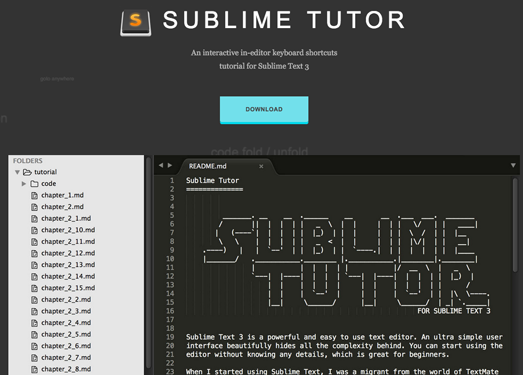The height and width of the screenshot is (375, 523).
Task: Click file icon beside chapter_2_2.md
Action: 34,300
